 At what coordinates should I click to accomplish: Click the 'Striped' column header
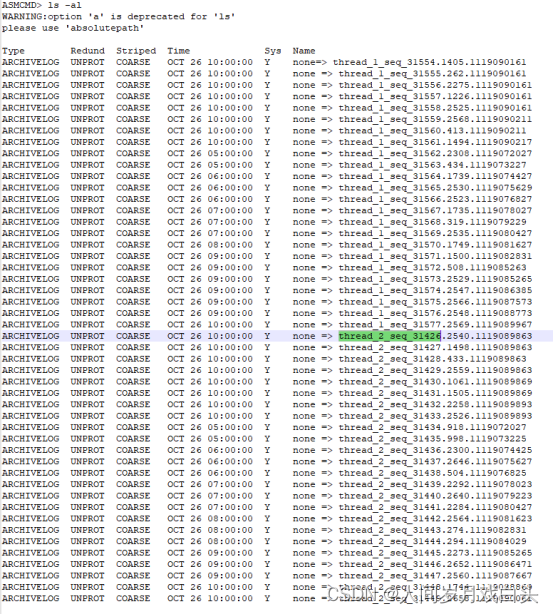pos(136,51)
